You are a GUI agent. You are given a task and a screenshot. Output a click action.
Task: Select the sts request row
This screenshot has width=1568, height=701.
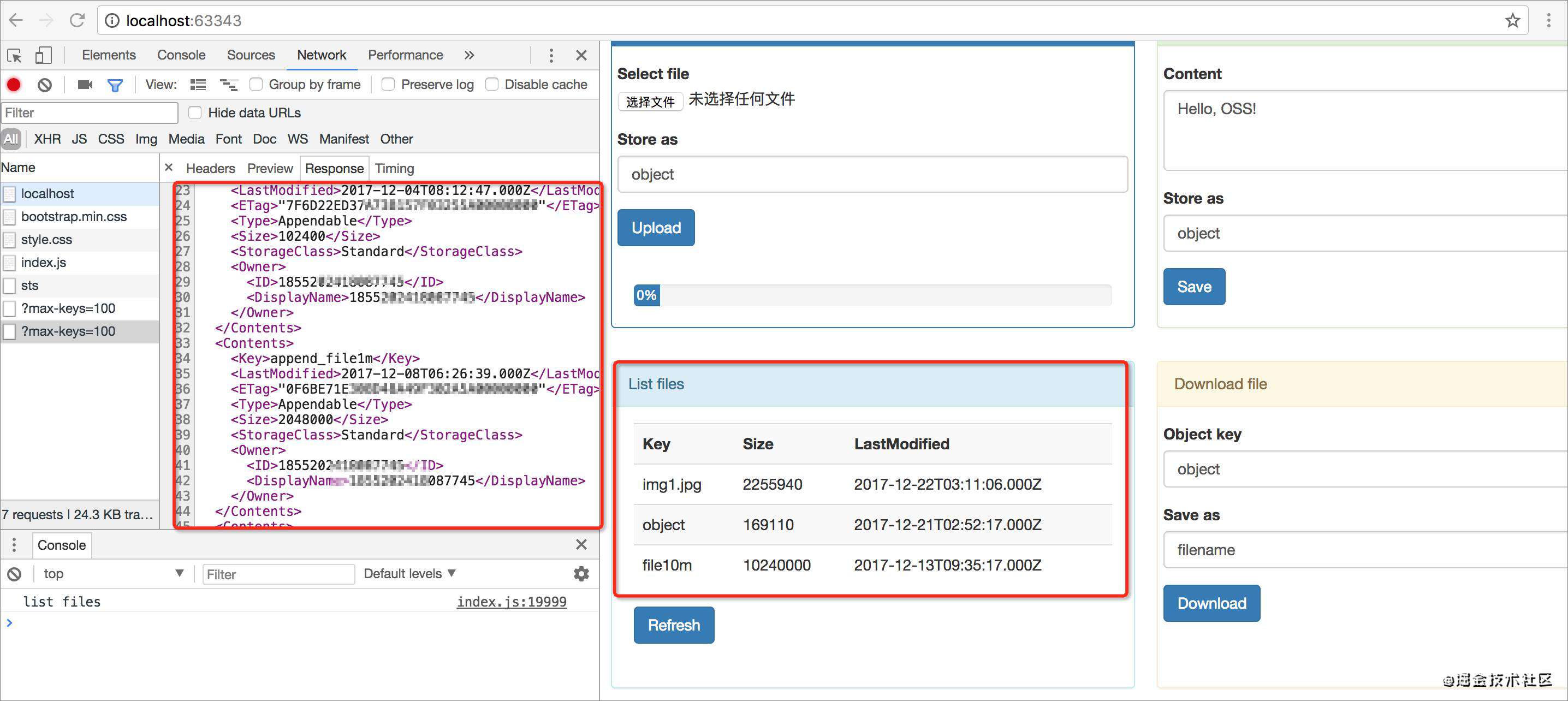tap(80, 286)
